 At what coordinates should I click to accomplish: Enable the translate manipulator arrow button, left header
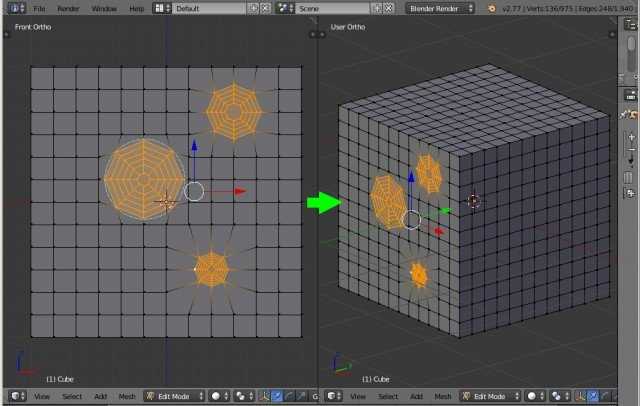(277, 396)
